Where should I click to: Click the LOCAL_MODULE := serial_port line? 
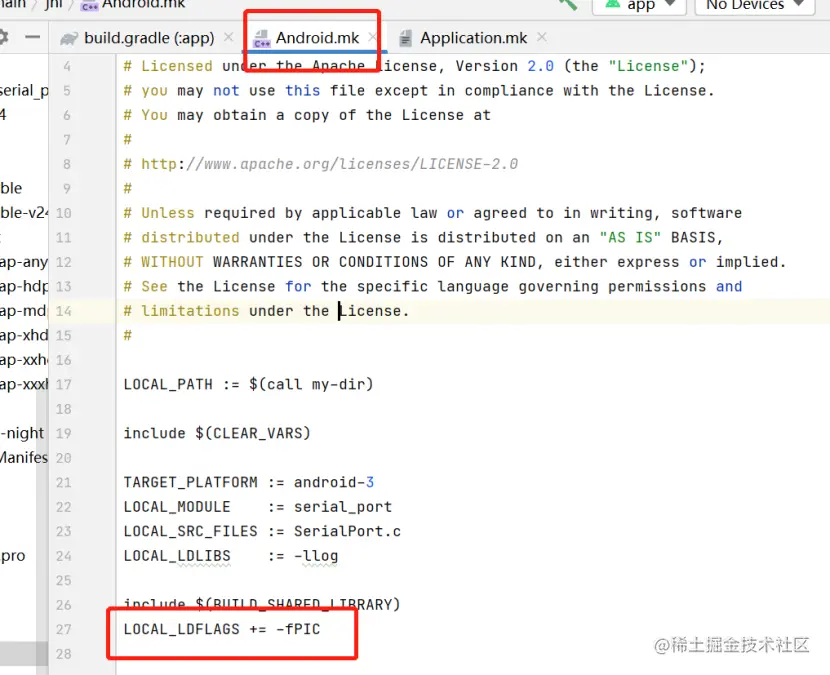point(258,507)
